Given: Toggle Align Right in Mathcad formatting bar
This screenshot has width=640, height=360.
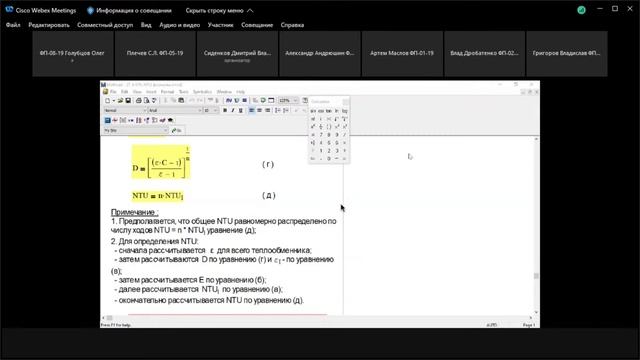Looking at the screenshot, I should [267, 110].
